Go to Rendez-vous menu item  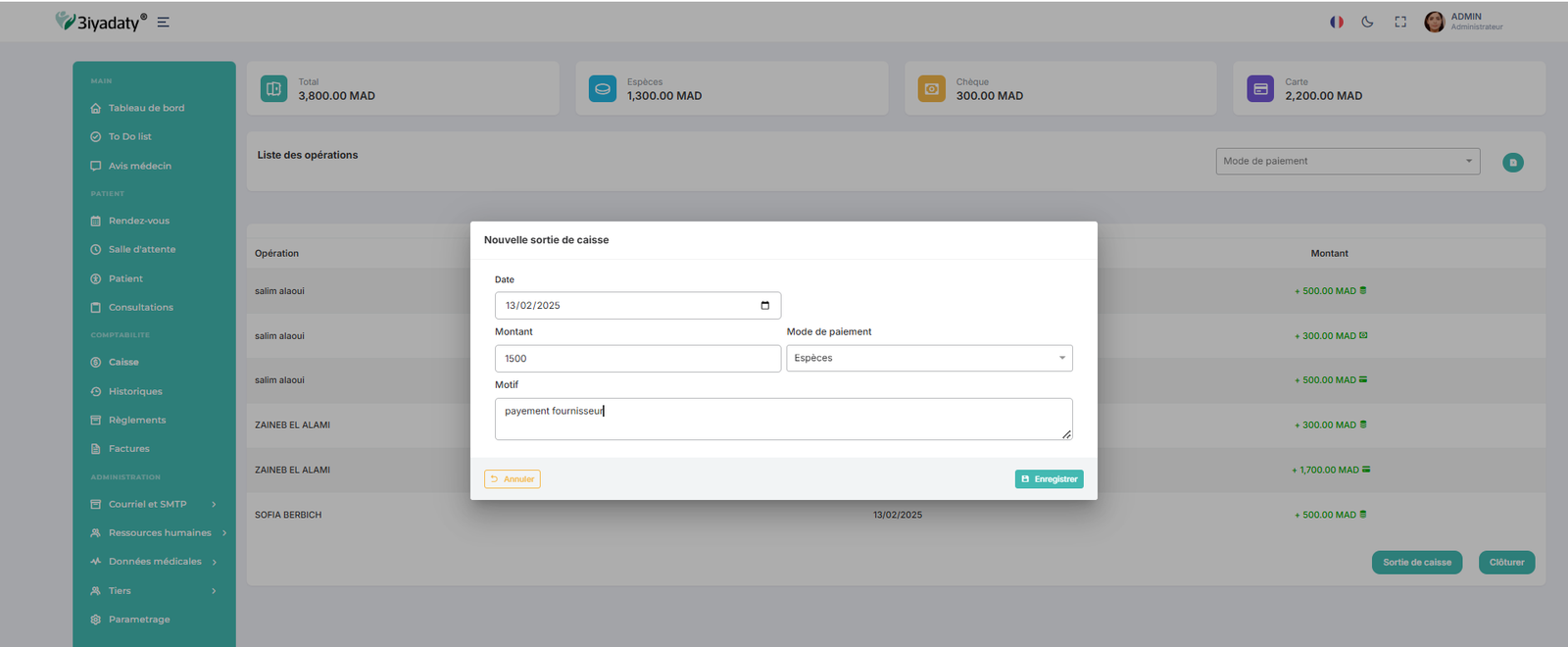(x=138, y=222)
